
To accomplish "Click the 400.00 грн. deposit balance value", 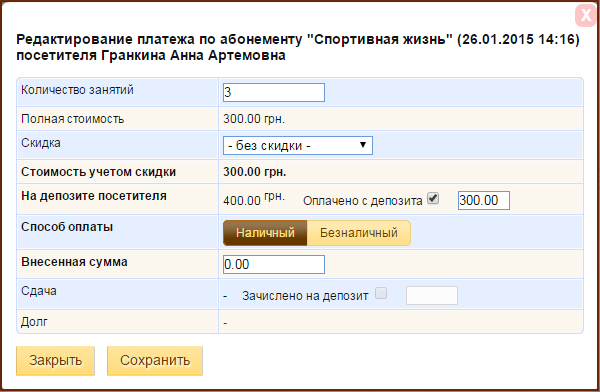I will (x=254, y=199).
